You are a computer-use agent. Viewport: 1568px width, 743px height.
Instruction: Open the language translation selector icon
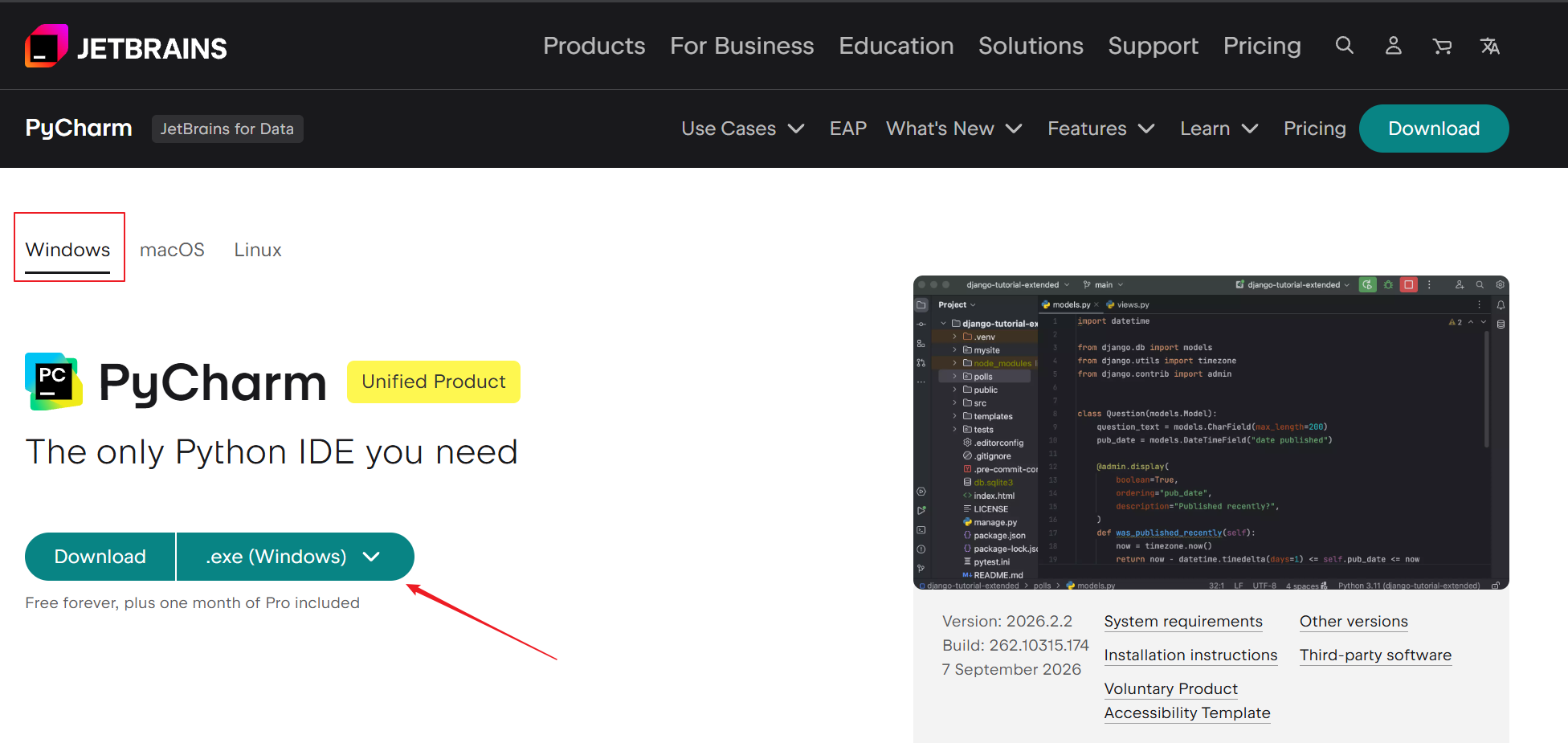[1490, 47]
